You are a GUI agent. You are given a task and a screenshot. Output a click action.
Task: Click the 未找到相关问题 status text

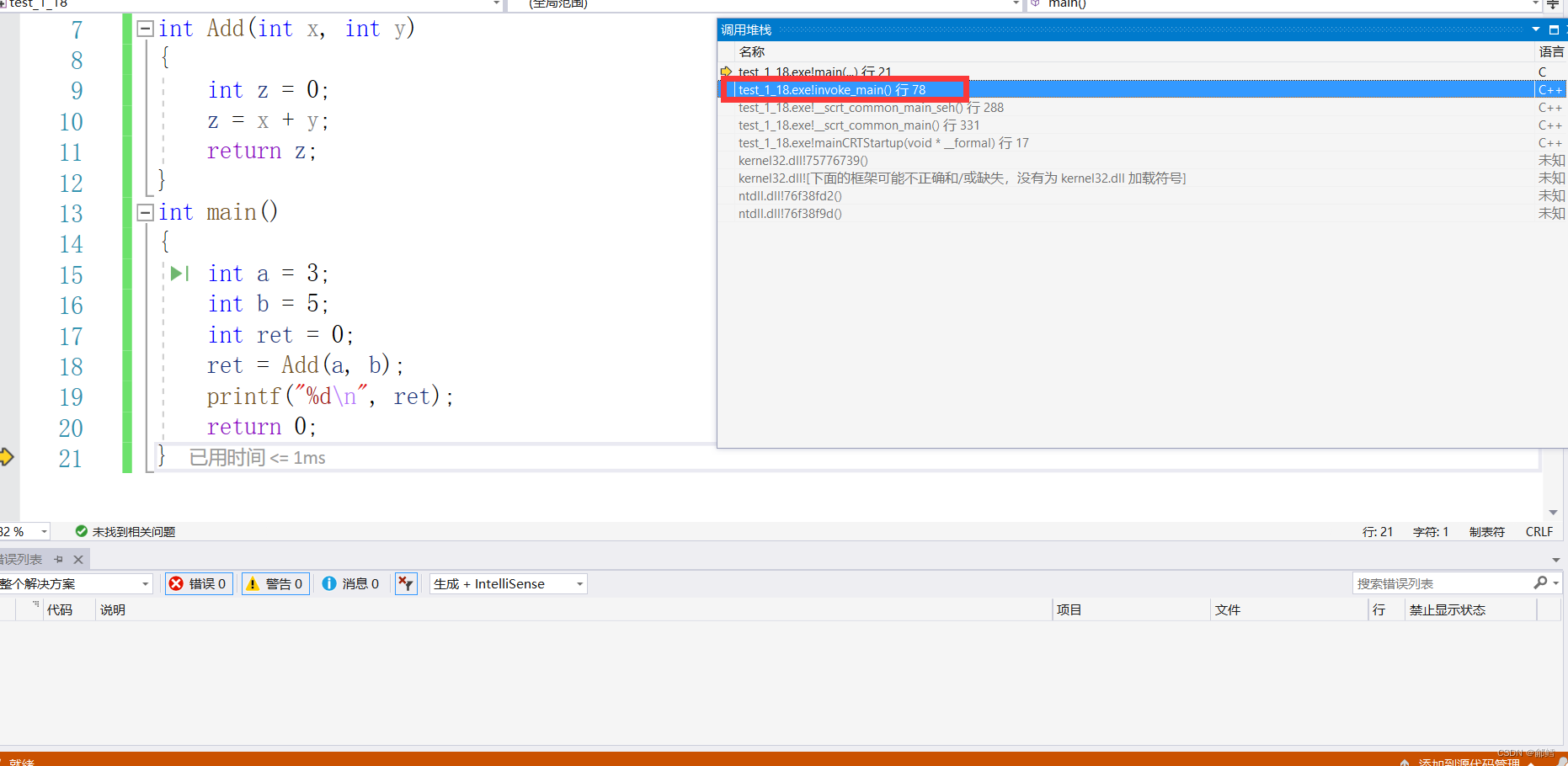pyautogui.click(x=134, y=531)
